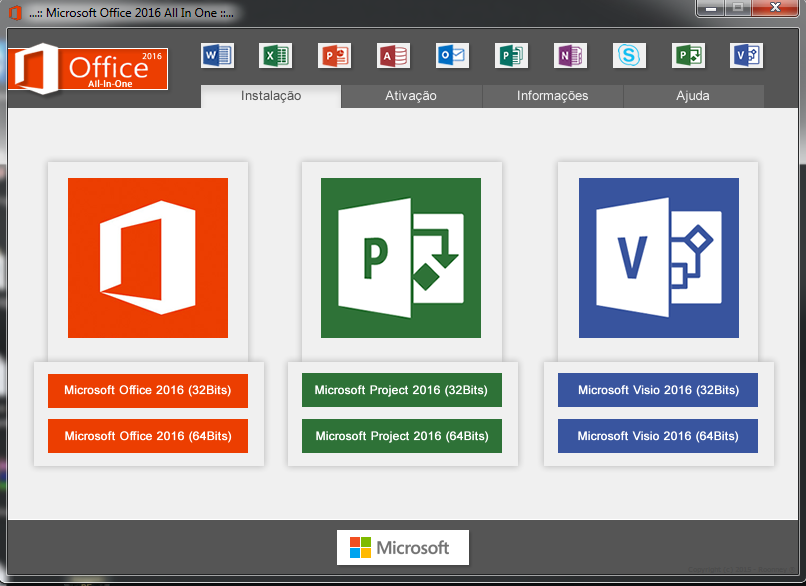Close the Office 2016 All In One window
The image size is (806, 586).
coord(776,8)
